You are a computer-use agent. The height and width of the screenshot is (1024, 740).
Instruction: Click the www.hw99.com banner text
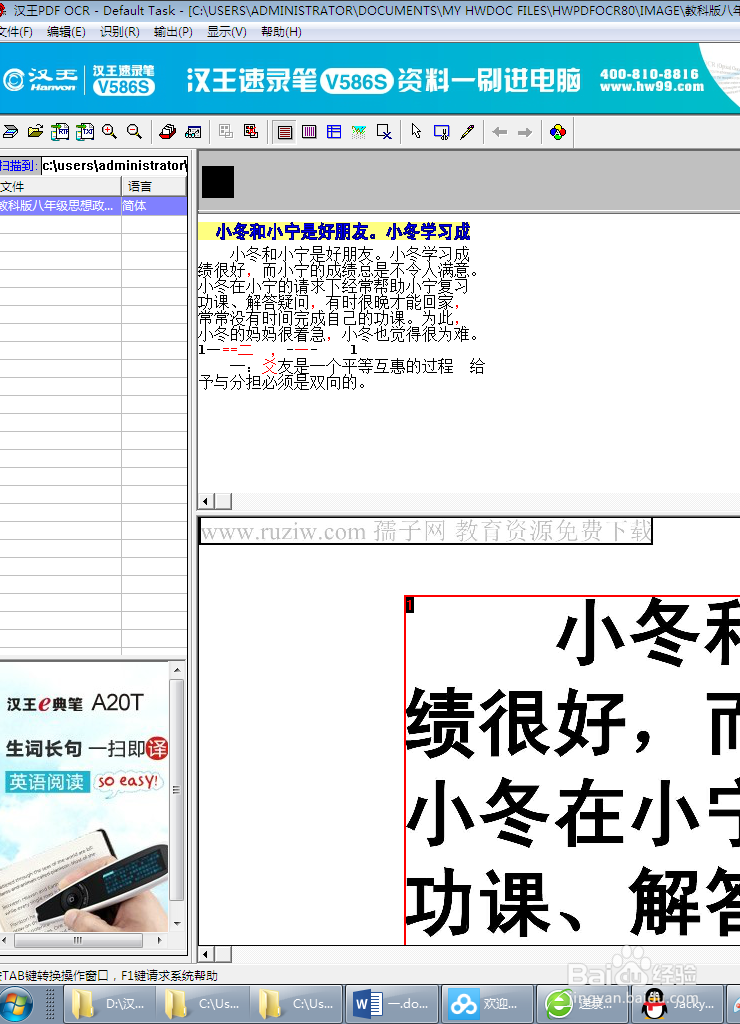(x=652, y=87)
